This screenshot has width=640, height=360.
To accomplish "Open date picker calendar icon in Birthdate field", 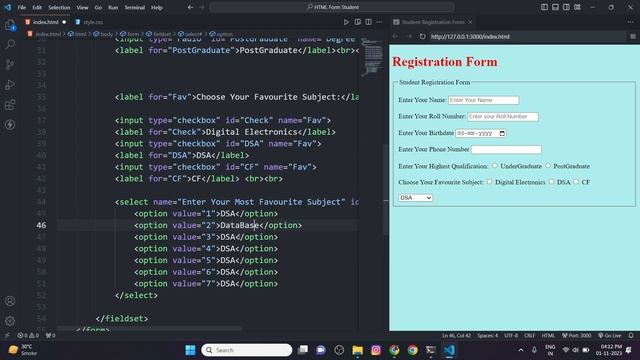I will tap(502, 133).
